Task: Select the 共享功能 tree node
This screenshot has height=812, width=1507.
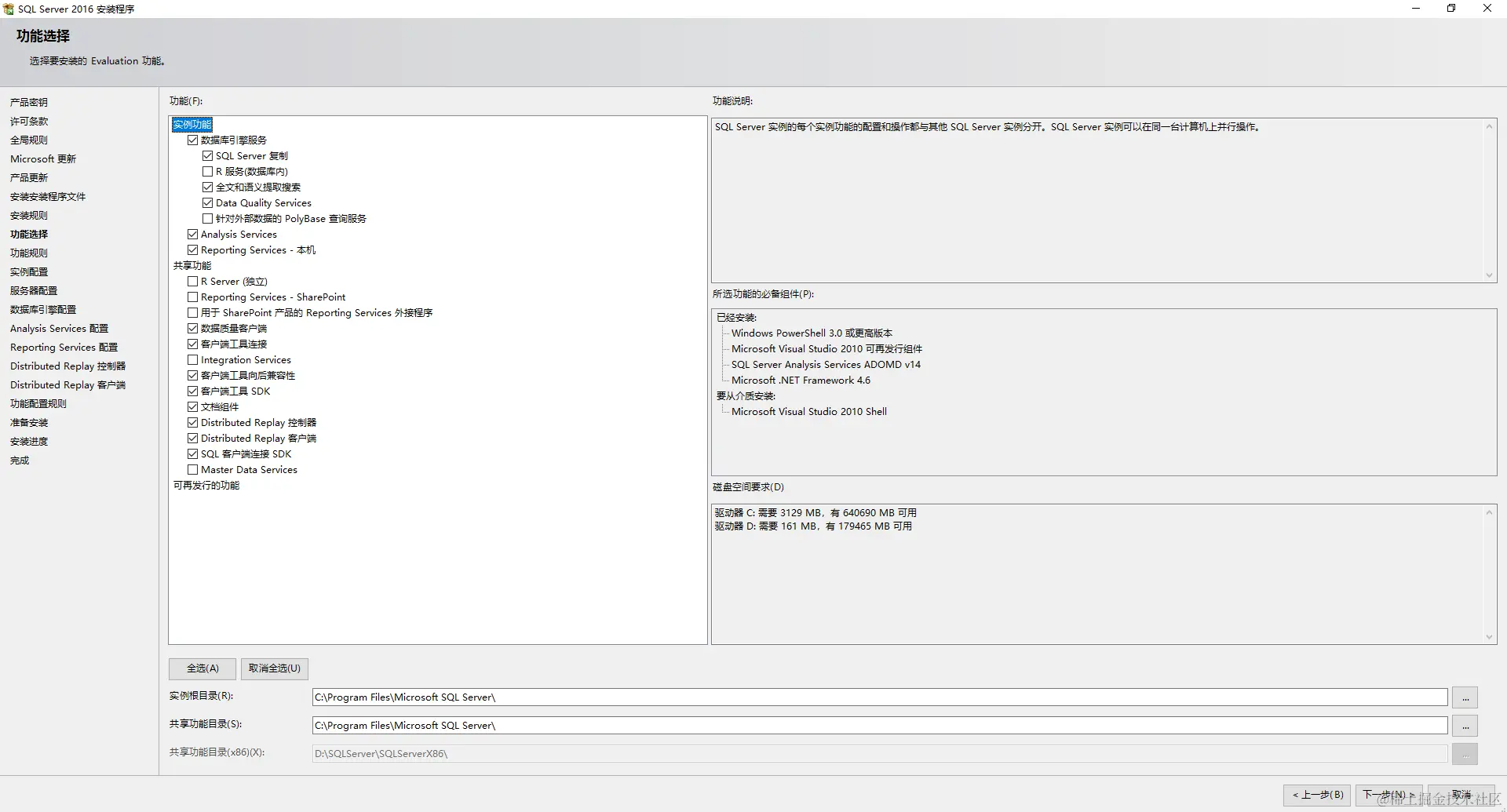Action: click(x=192, y=266)
